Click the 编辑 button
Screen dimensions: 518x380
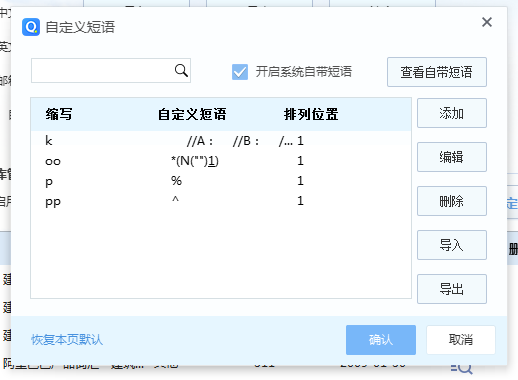[x=452, y=157]
